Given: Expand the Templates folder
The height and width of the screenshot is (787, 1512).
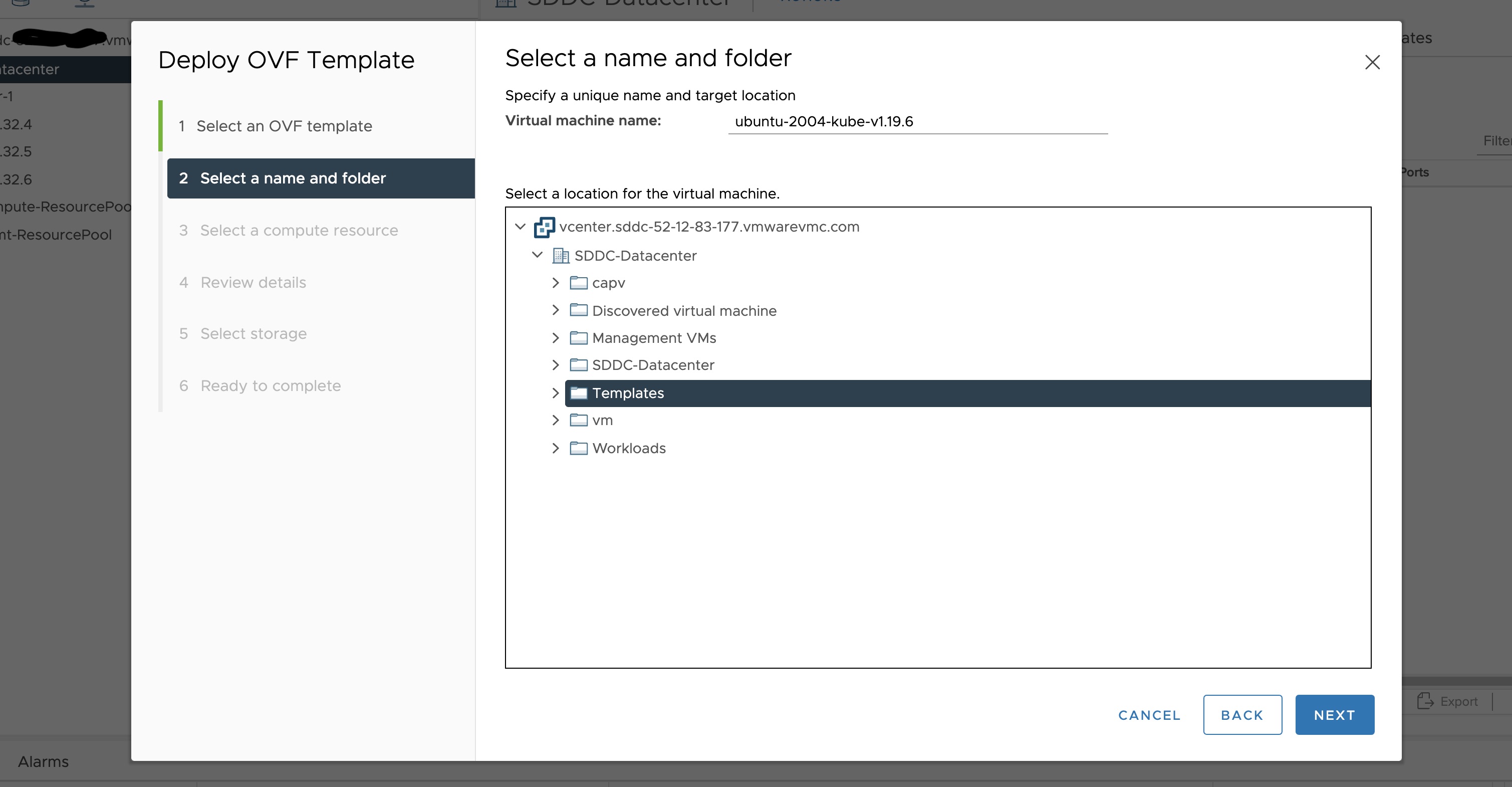Looking at the screenshot, I should click(555, 393).
